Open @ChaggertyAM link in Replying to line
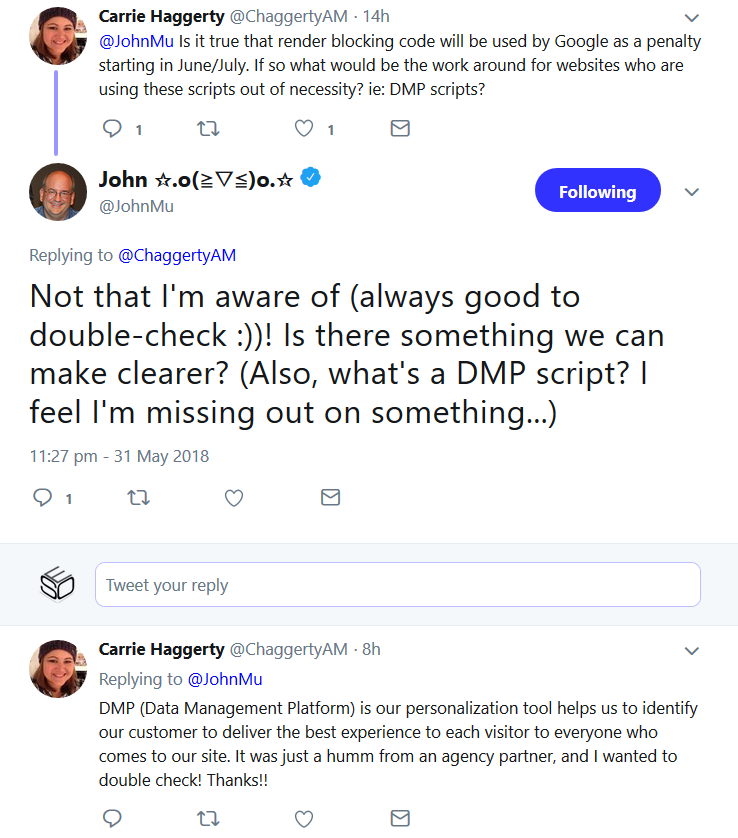The width and height of the screenshot is (738, 838). (x=177, y=255)
